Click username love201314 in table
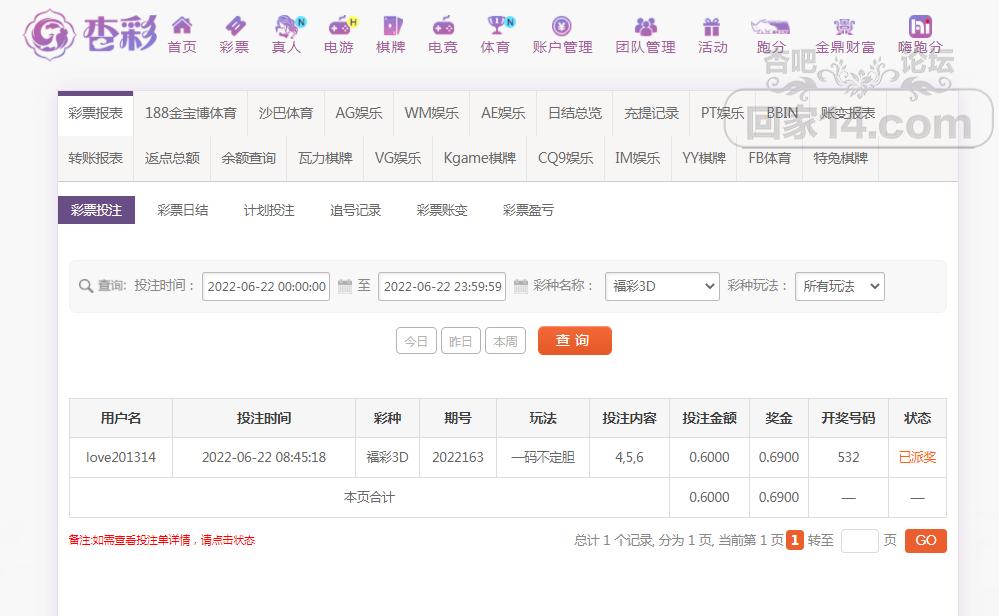Screen dimensions: 999x616 pyautogui.click(x=120, y=457)
